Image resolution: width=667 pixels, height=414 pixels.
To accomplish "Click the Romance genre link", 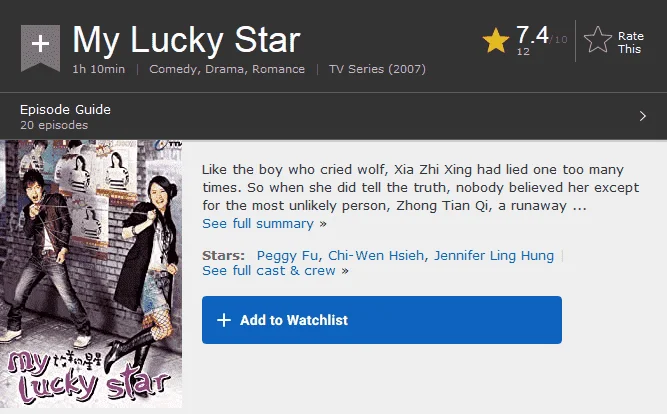I will click(x=278, y=69).
